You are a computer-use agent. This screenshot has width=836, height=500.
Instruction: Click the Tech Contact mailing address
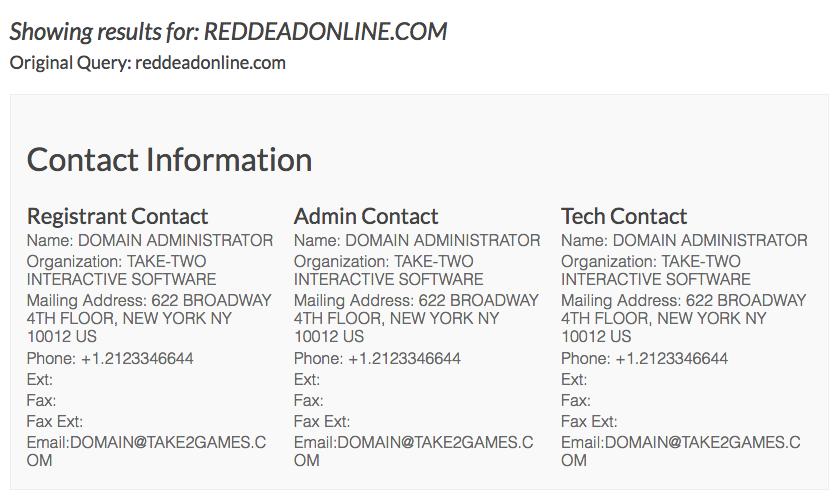pyautogui.click(x=684, y=318)
